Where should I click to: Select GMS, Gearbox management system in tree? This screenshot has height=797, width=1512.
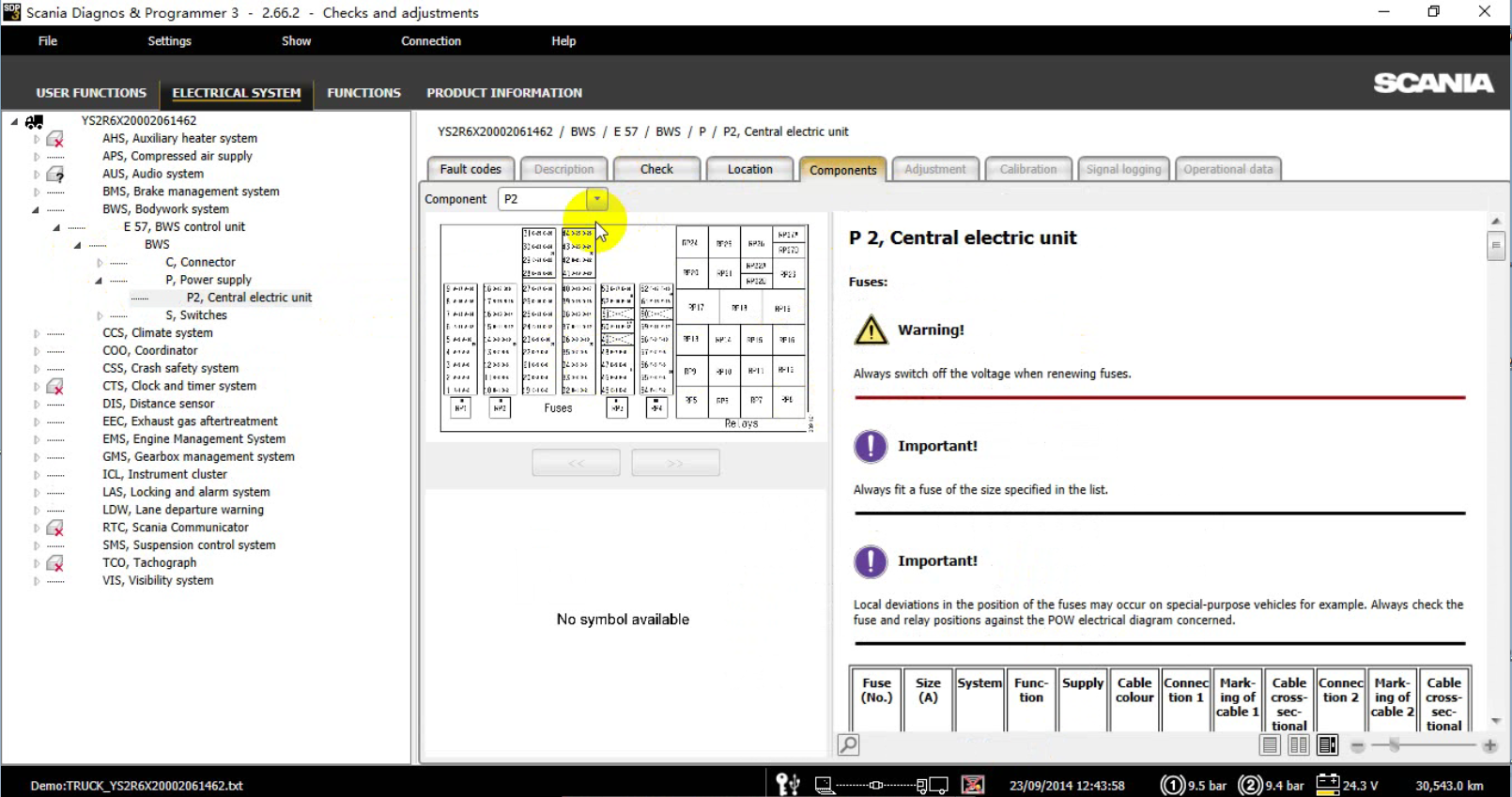click(198, 457)
